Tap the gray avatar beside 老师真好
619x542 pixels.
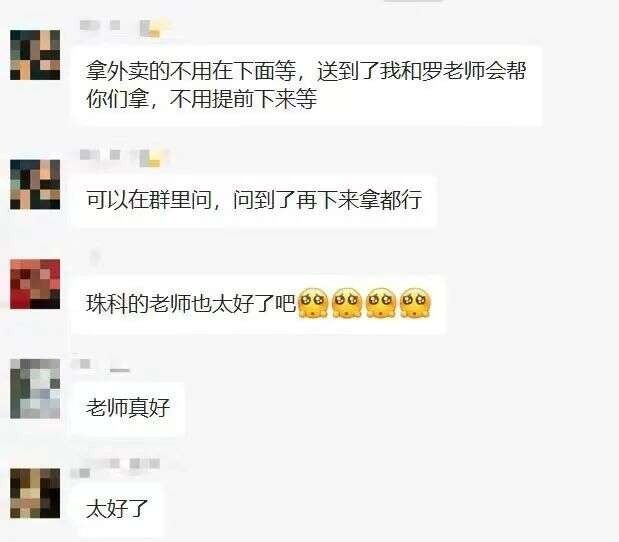tap(35, 388)
